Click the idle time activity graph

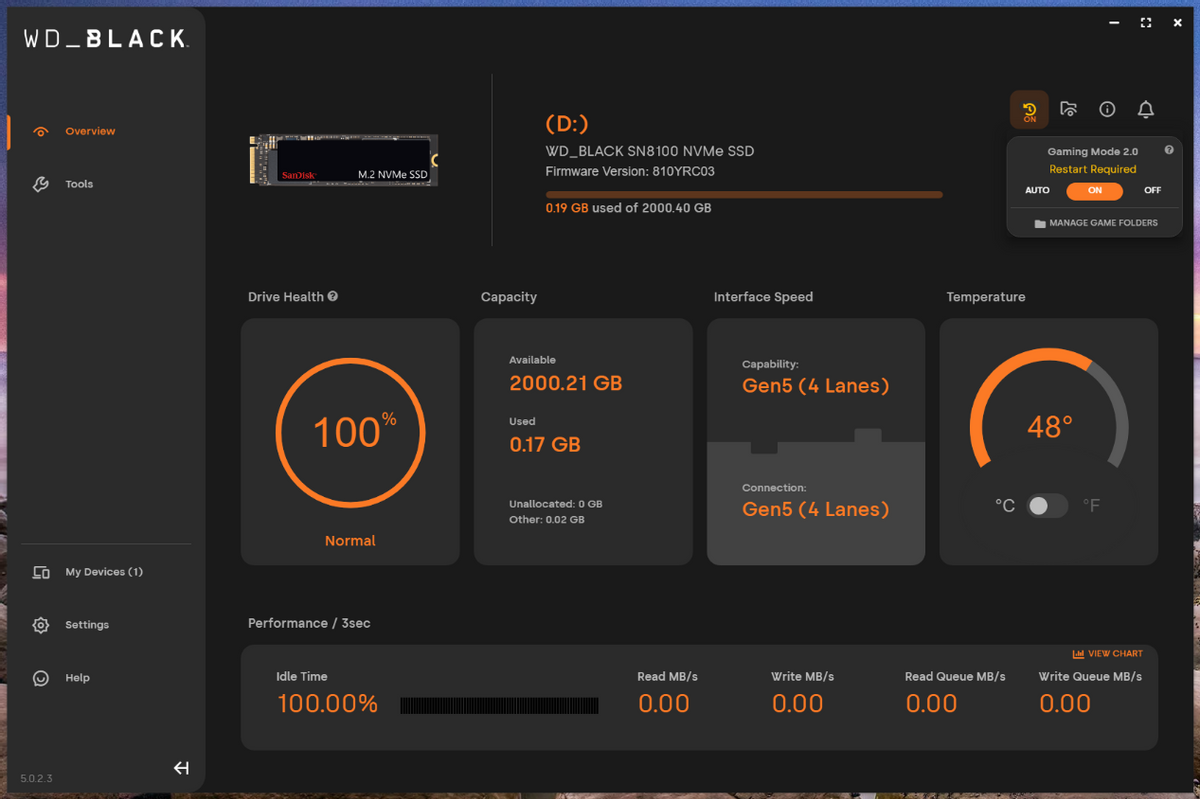point(499,706)
